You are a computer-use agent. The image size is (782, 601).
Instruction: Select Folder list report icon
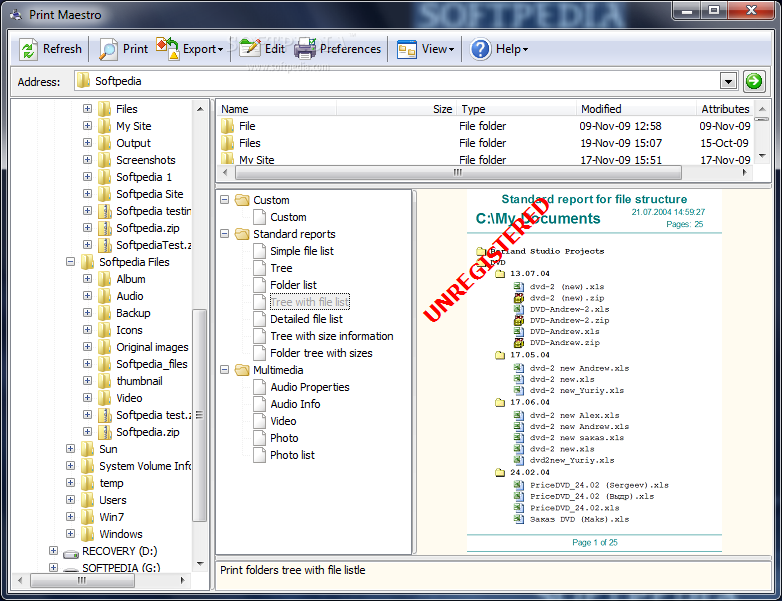(x=259, y=285)
